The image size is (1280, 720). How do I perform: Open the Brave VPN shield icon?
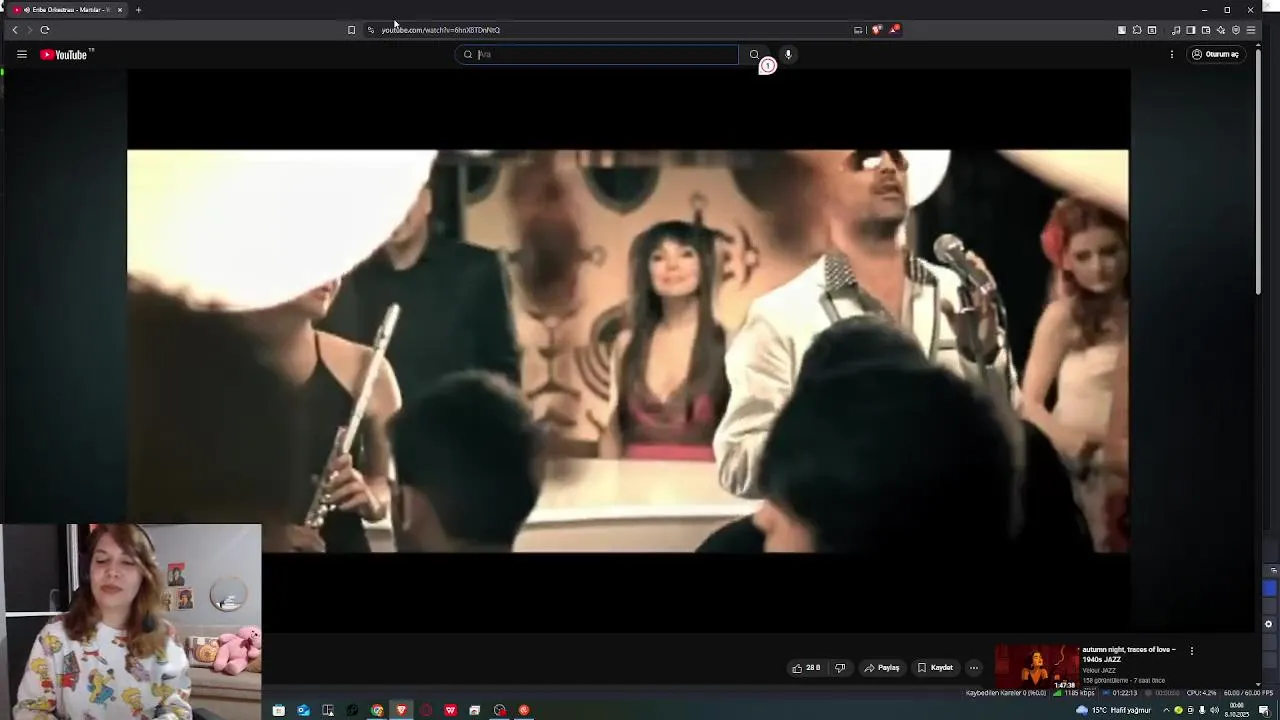(1236, 30)
